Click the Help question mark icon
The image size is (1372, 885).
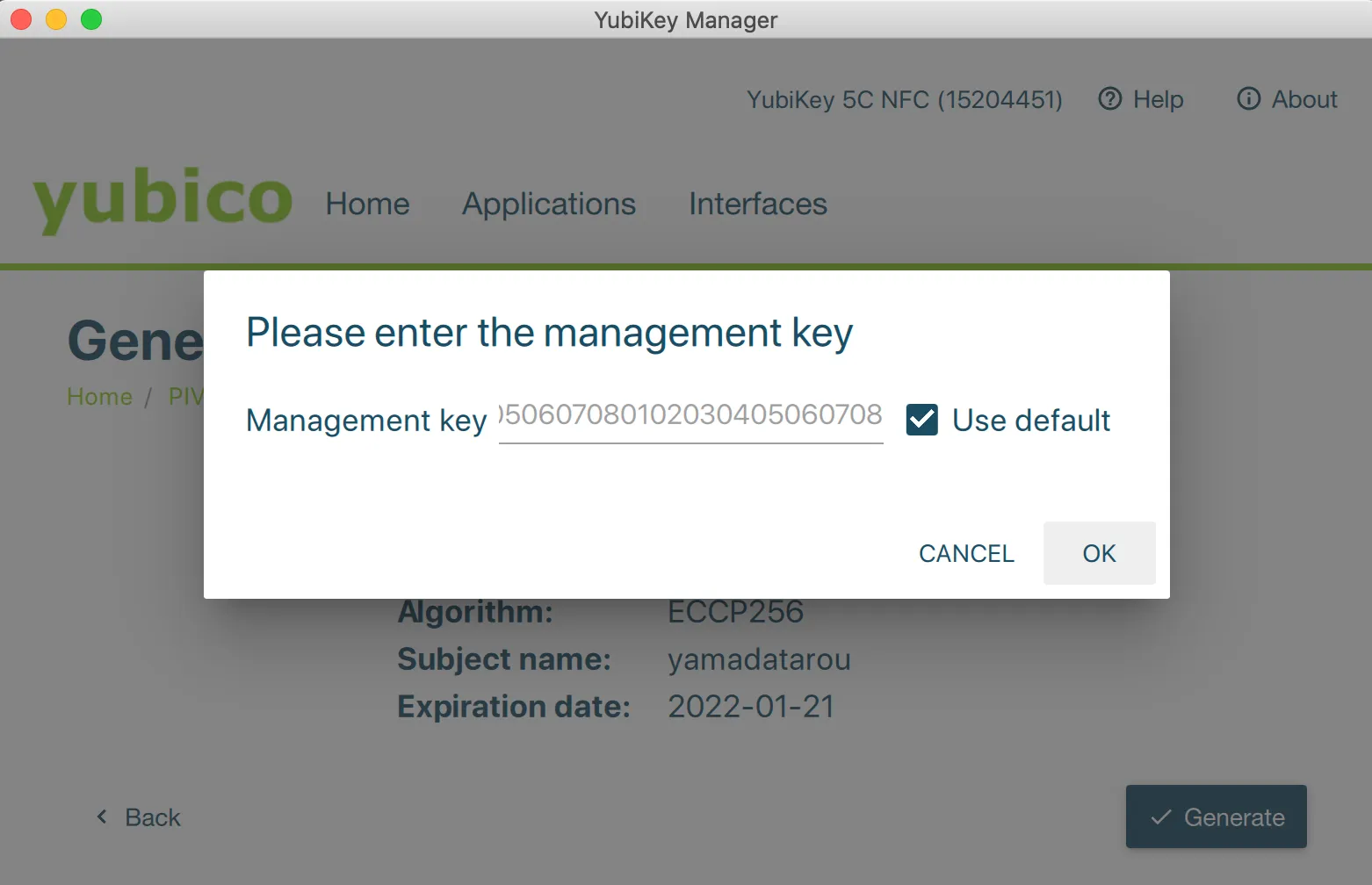[1110, 99]
